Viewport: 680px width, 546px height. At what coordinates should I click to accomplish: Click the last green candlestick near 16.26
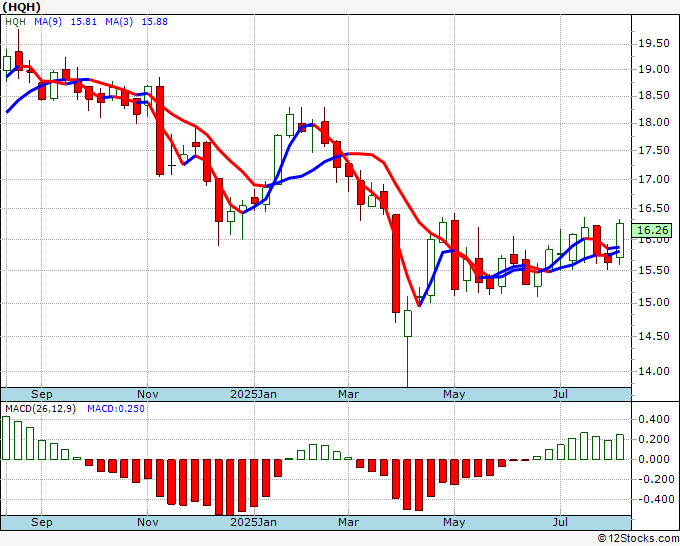coord(620,240)
